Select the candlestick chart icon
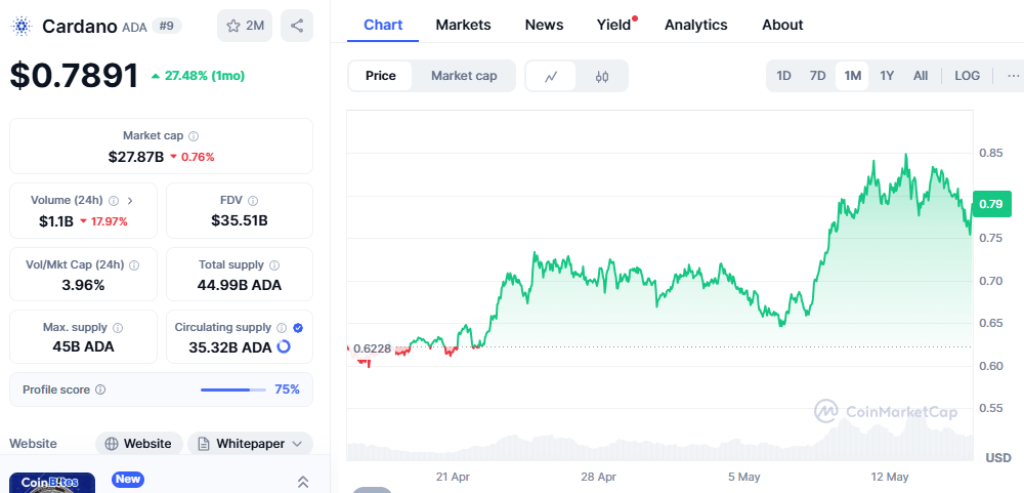The width and height of the screenshot is (1024, 493). (602, 76)
